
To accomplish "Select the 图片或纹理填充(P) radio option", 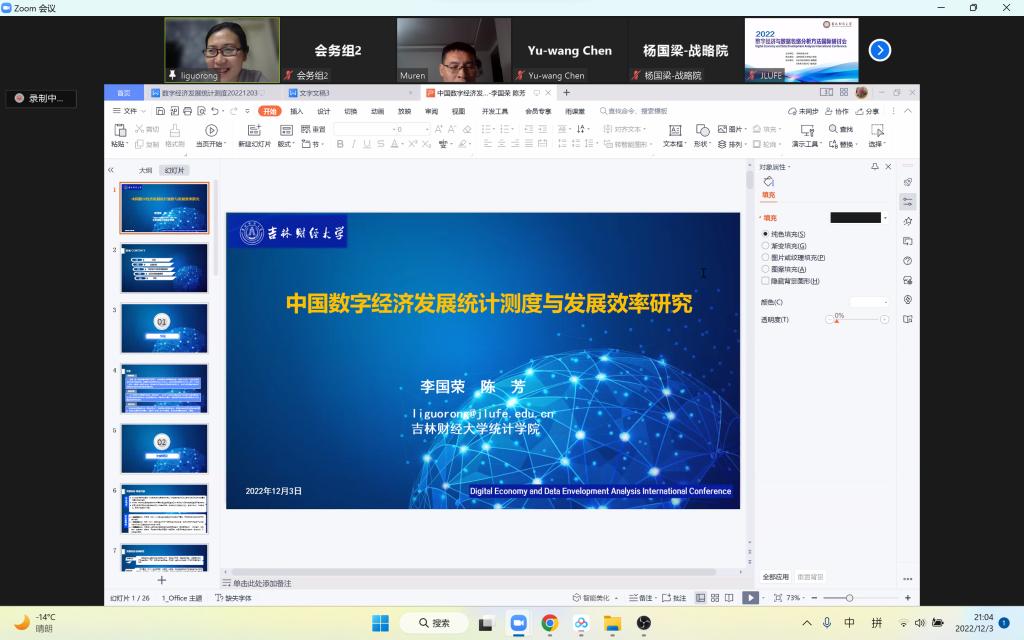I will [766, 258].
